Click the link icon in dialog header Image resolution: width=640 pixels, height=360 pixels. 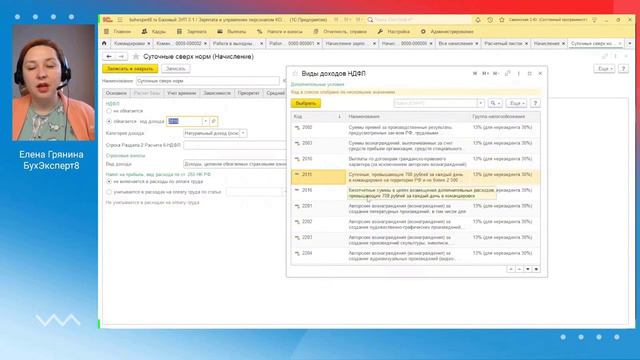click(x=507, y=73)
